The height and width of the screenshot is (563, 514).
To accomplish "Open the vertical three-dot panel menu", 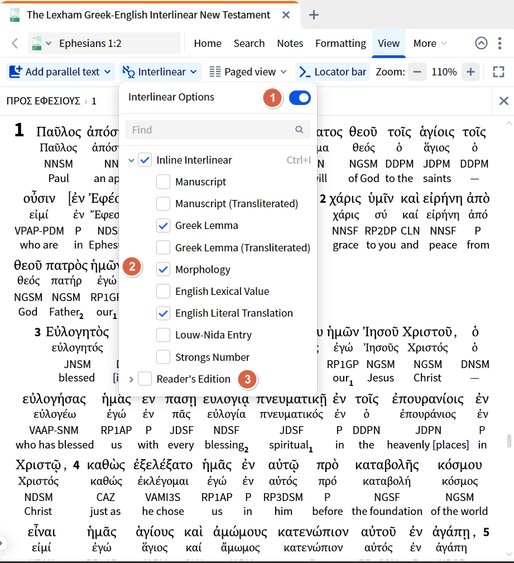I will (x=500, y=43).
